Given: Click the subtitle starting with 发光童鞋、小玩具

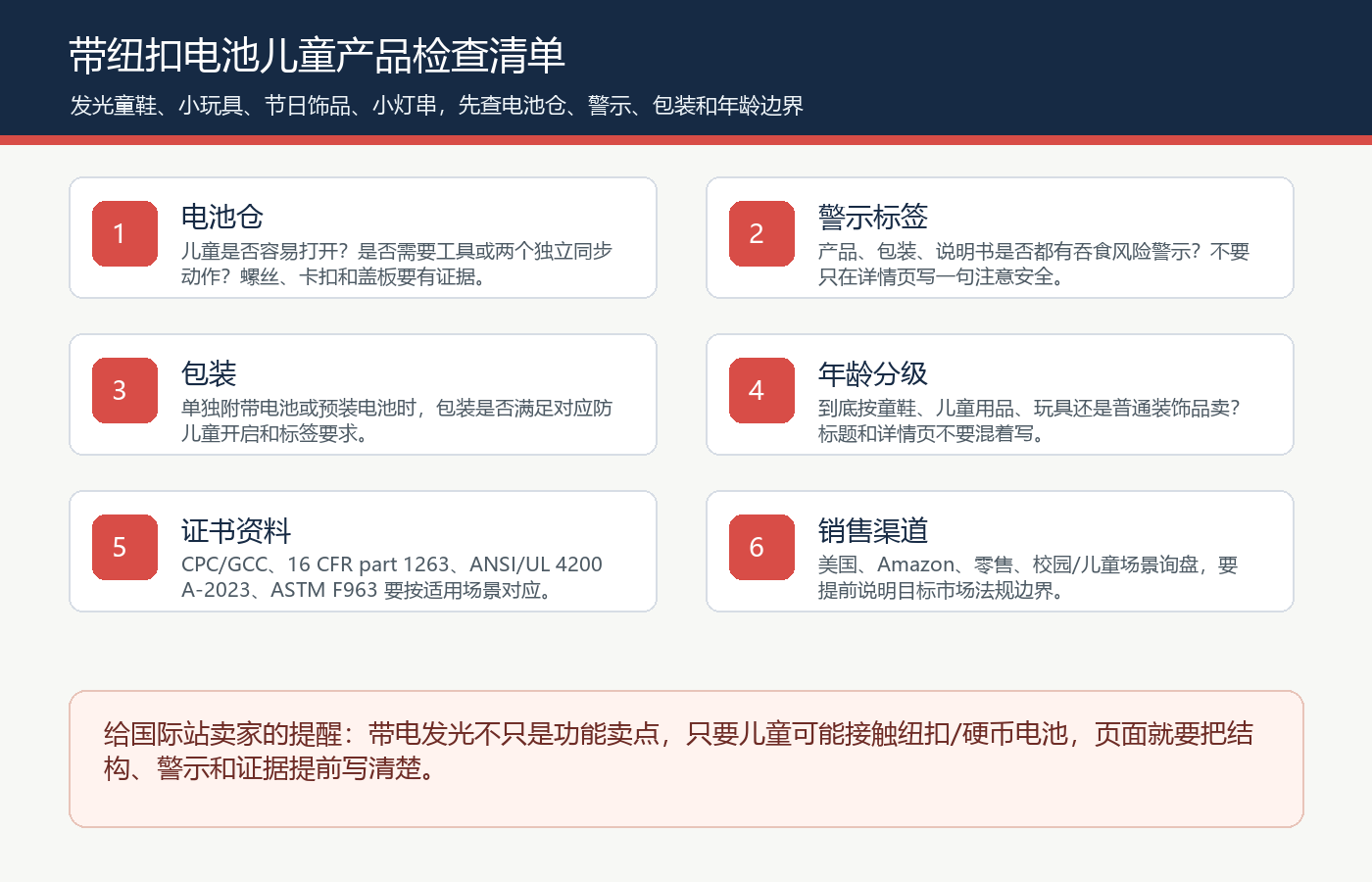Looking at the screenshot, I should pos(437,106).
